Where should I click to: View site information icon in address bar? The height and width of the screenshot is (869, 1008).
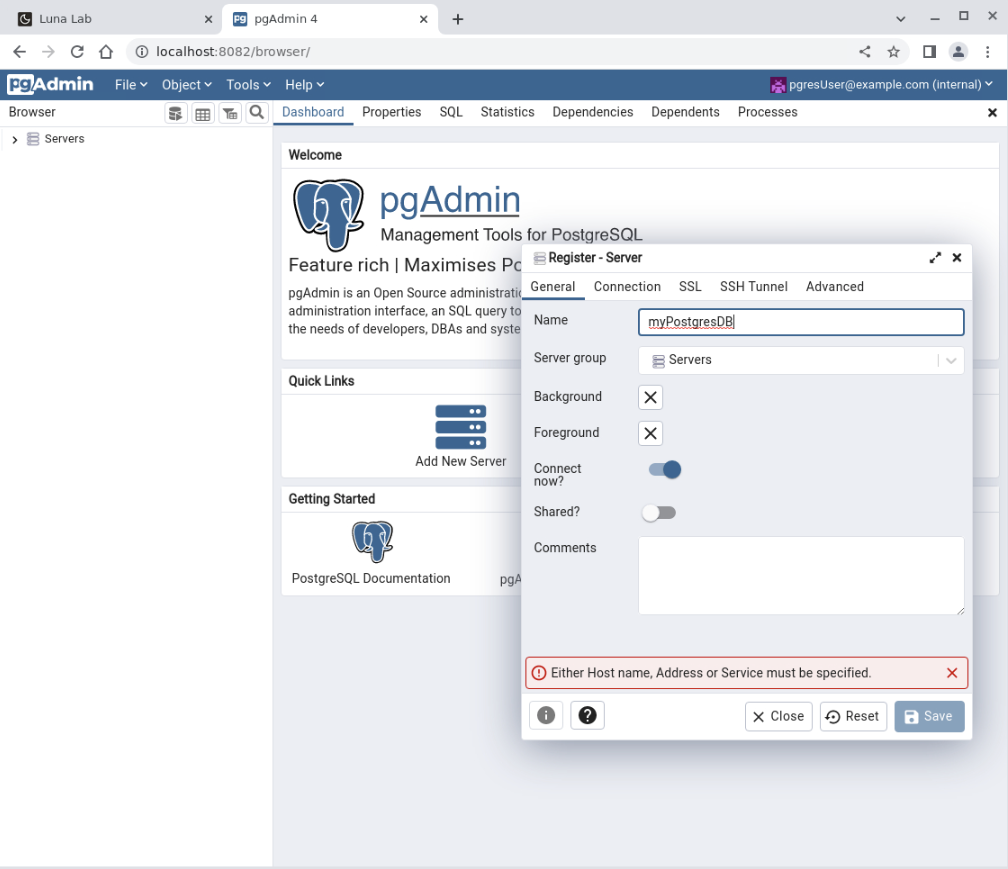(x=141, y=51)
